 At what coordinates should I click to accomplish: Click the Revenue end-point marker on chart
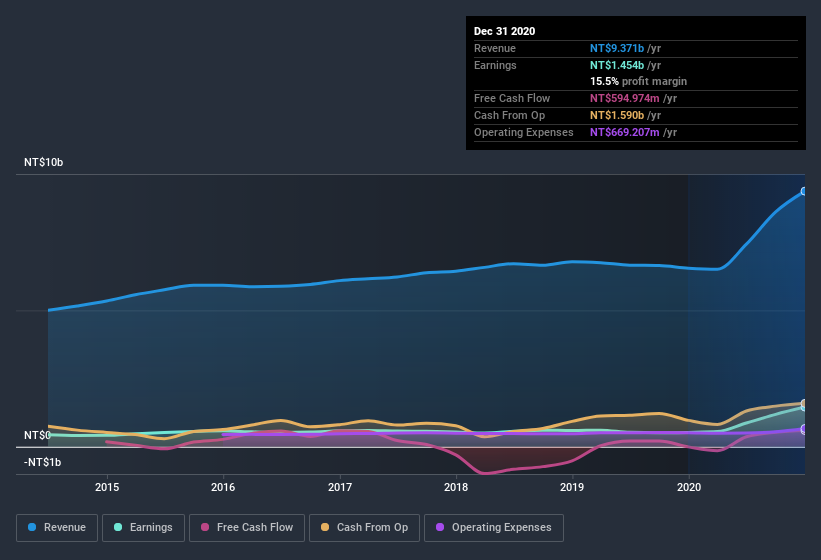point(804,192)
